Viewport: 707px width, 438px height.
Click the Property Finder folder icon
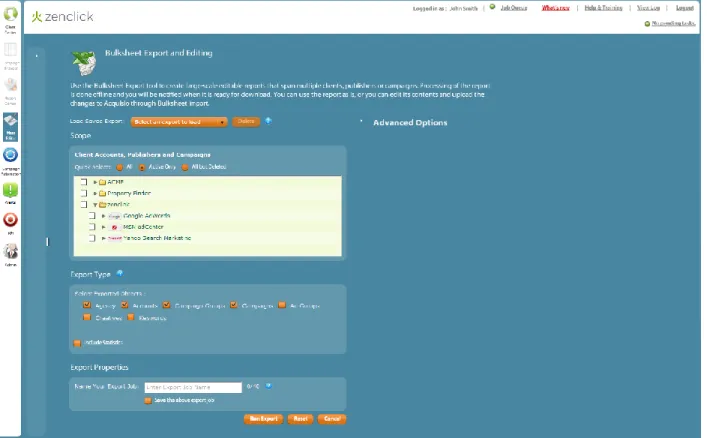coord(102,194)
